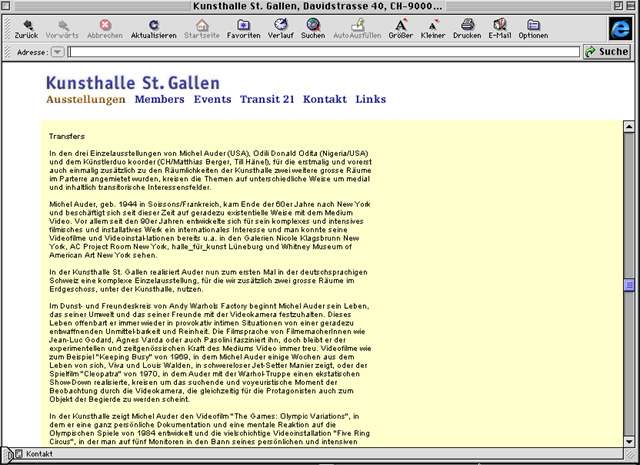Collapse the button toolbar using left handle

(7, 27)
